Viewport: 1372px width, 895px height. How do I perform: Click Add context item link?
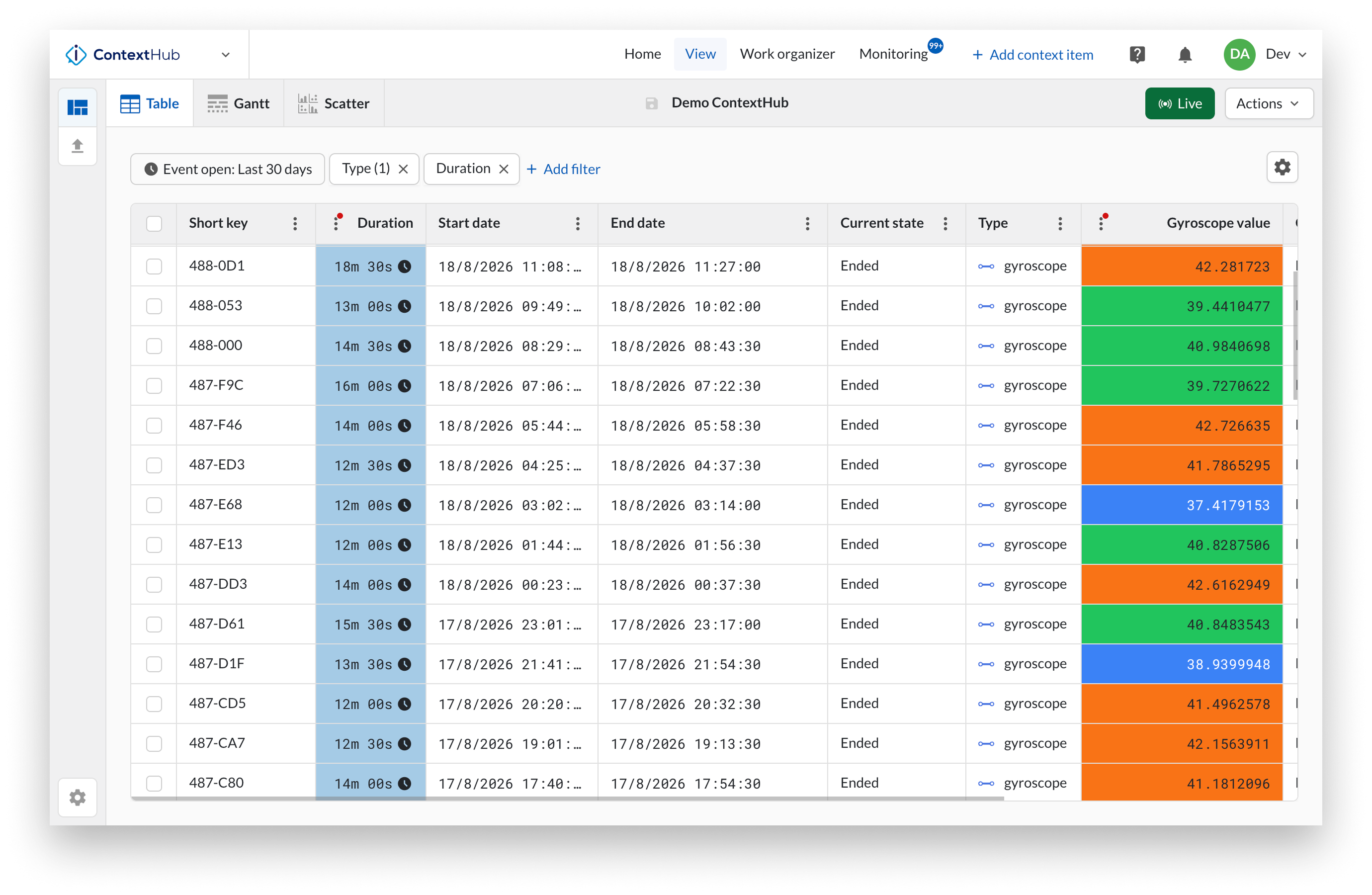coord(1032,55)
